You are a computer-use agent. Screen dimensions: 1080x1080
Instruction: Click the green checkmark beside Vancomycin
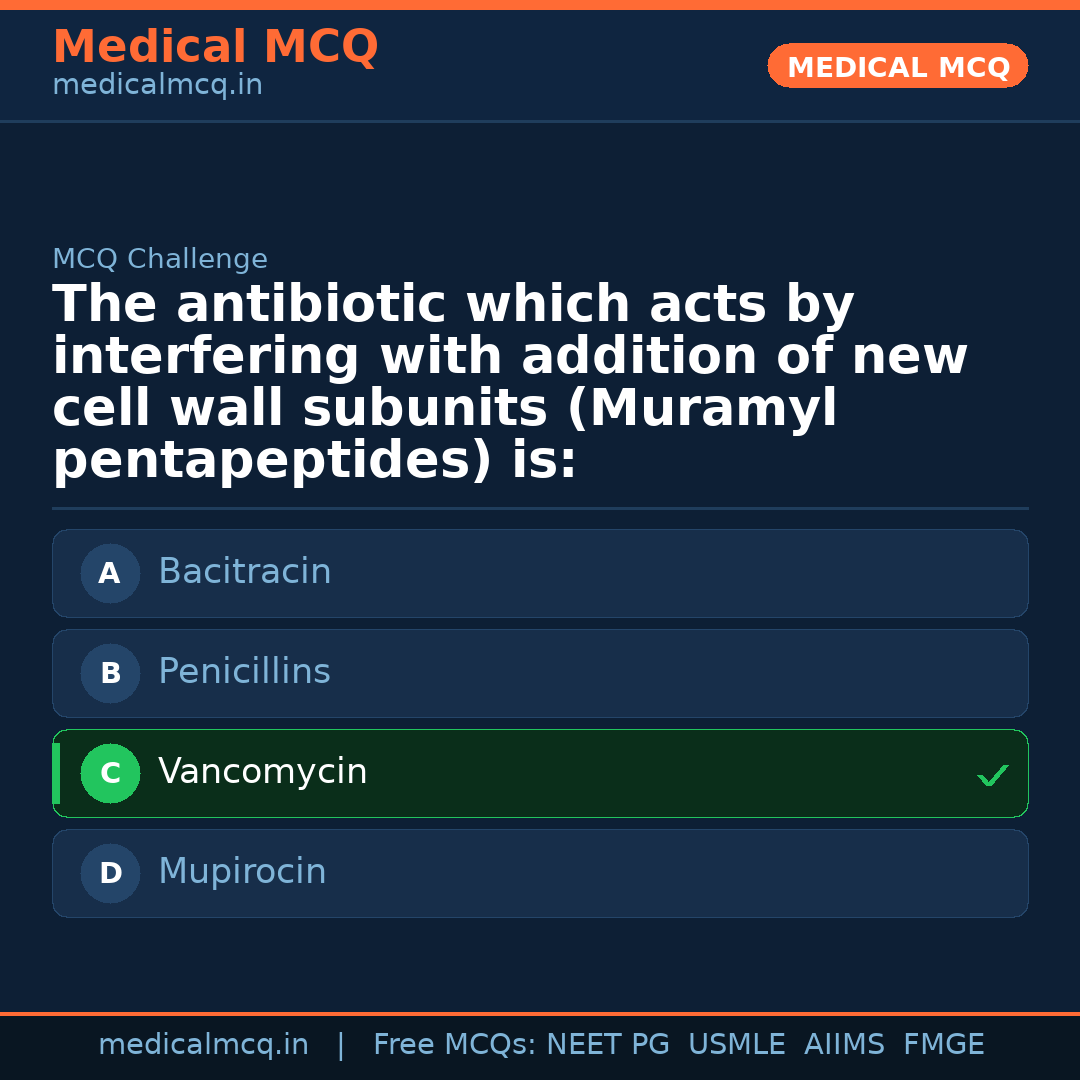point(992,775)
